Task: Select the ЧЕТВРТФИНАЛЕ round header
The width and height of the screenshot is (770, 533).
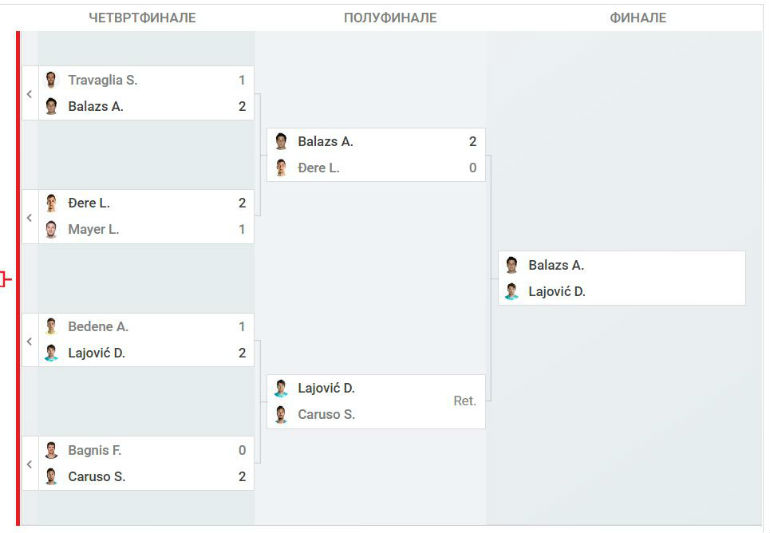Action: point(142,18)
